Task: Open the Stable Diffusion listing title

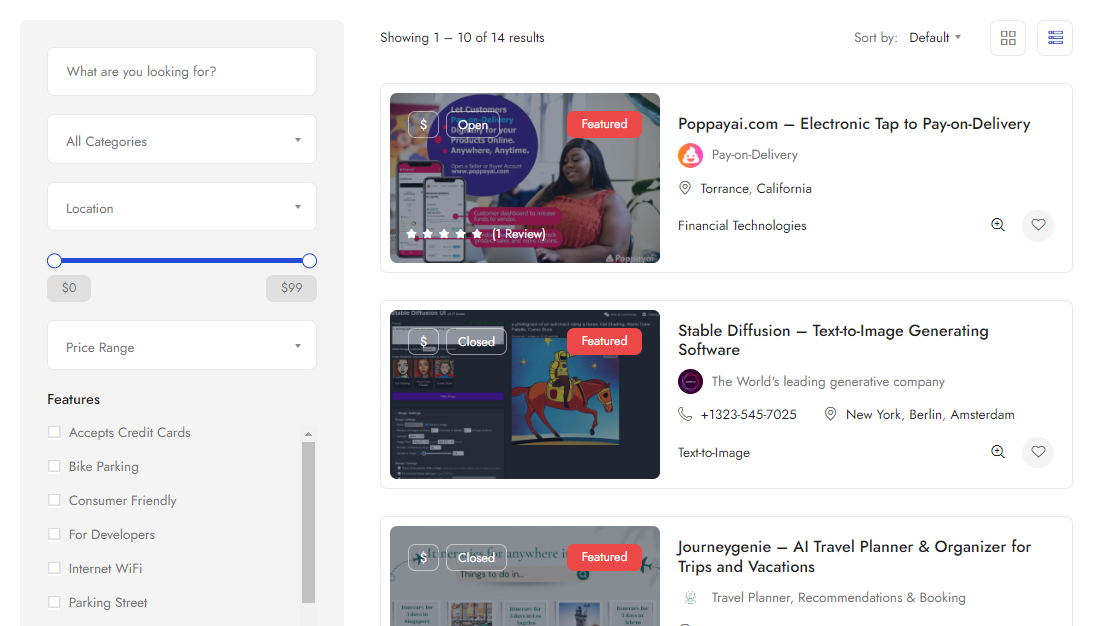Action: point(833,340)
